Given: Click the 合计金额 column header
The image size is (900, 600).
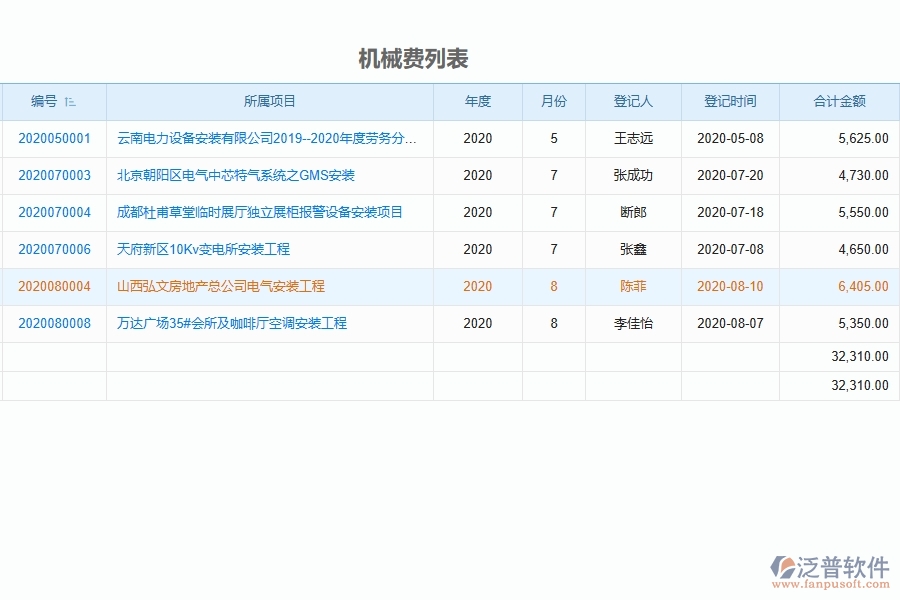Looking at the screenshot, I should (x=838, y=101).
